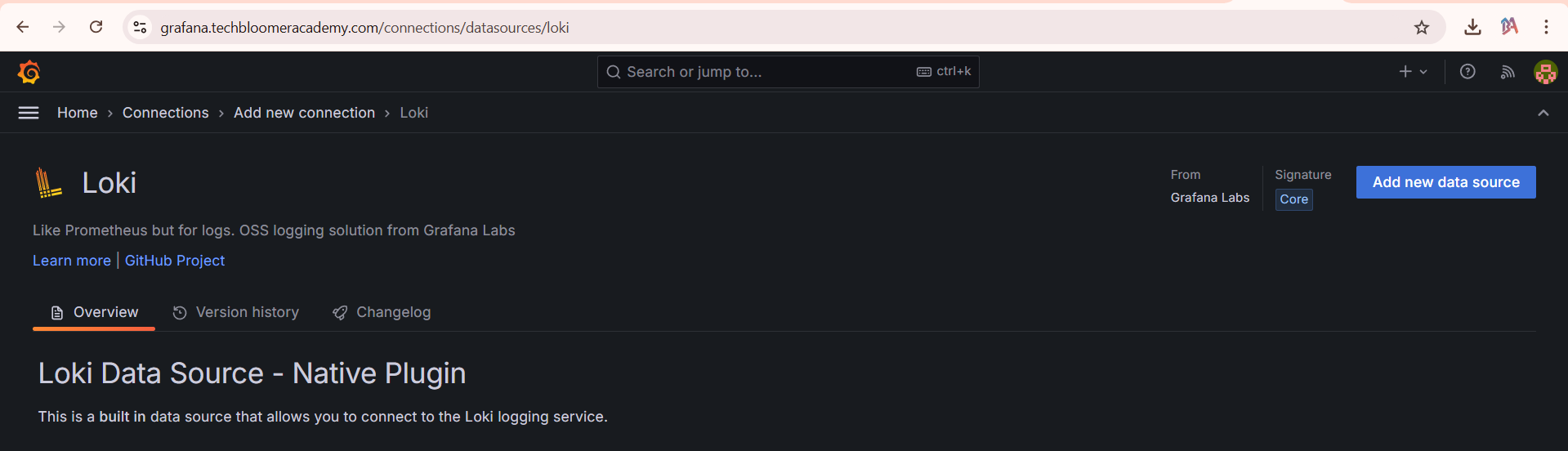Go to Home breadcrumb
The image size is (1568, 451).
[78, 113]
